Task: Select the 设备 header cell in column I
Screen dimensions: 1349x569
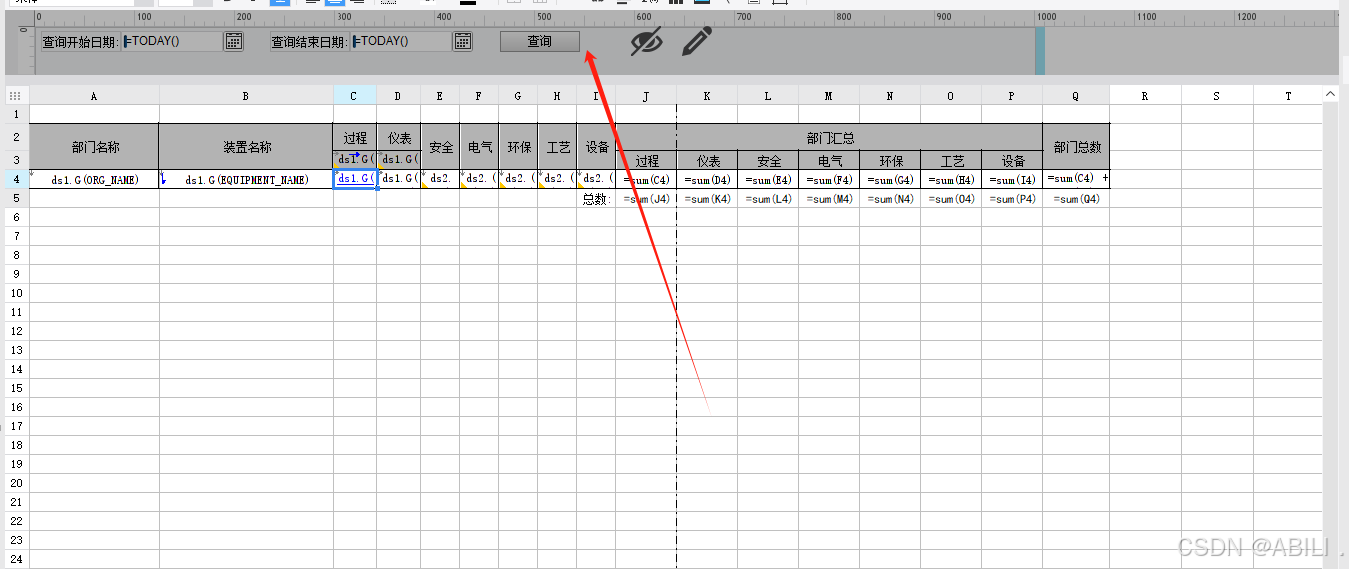Action: pos(597,147)
